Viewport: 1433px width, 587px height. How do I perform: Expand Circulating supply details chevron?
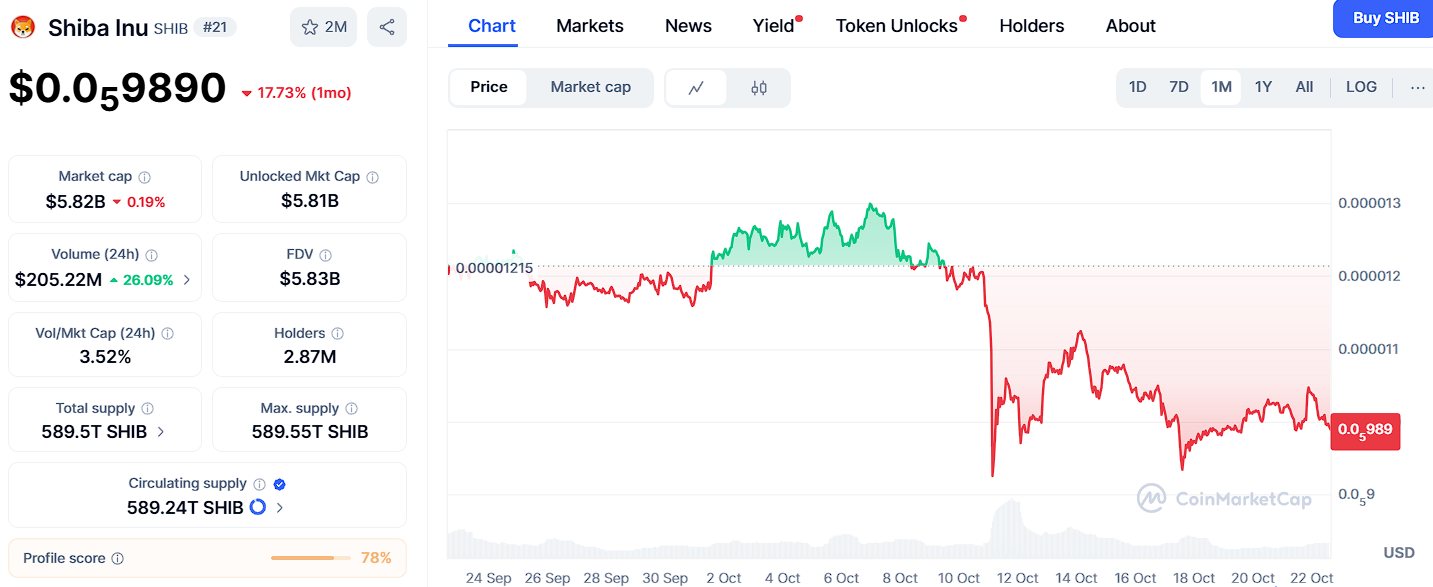[280, 508]
